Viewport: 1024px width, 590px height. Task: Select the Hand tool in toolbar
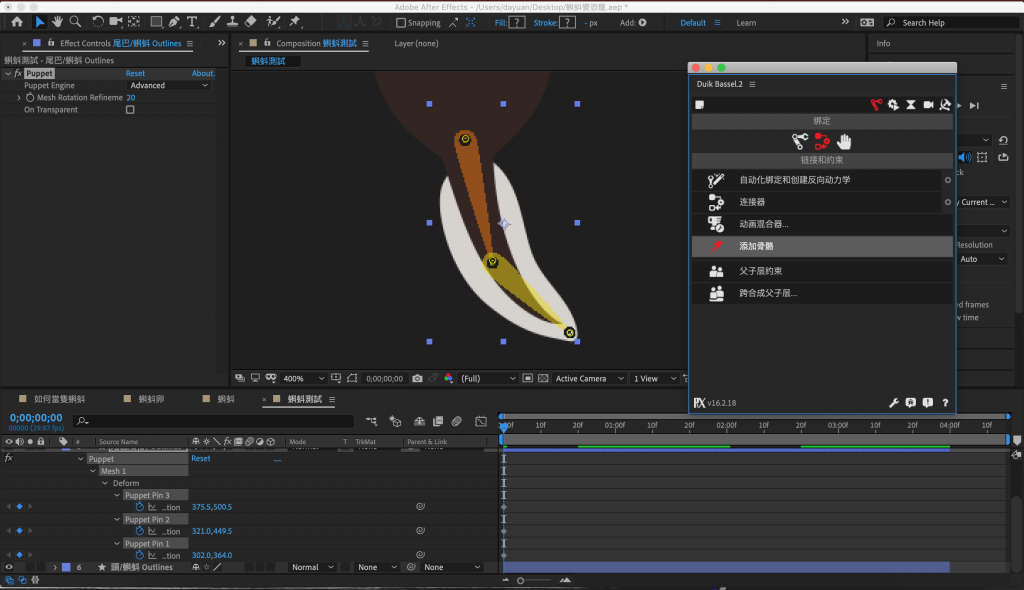tap(57, 22)
